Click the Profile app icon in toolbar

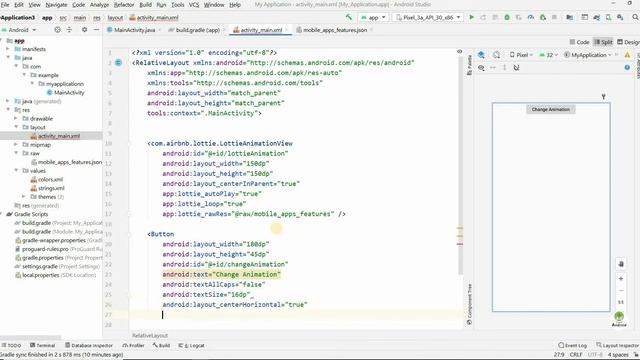(531, 17)
